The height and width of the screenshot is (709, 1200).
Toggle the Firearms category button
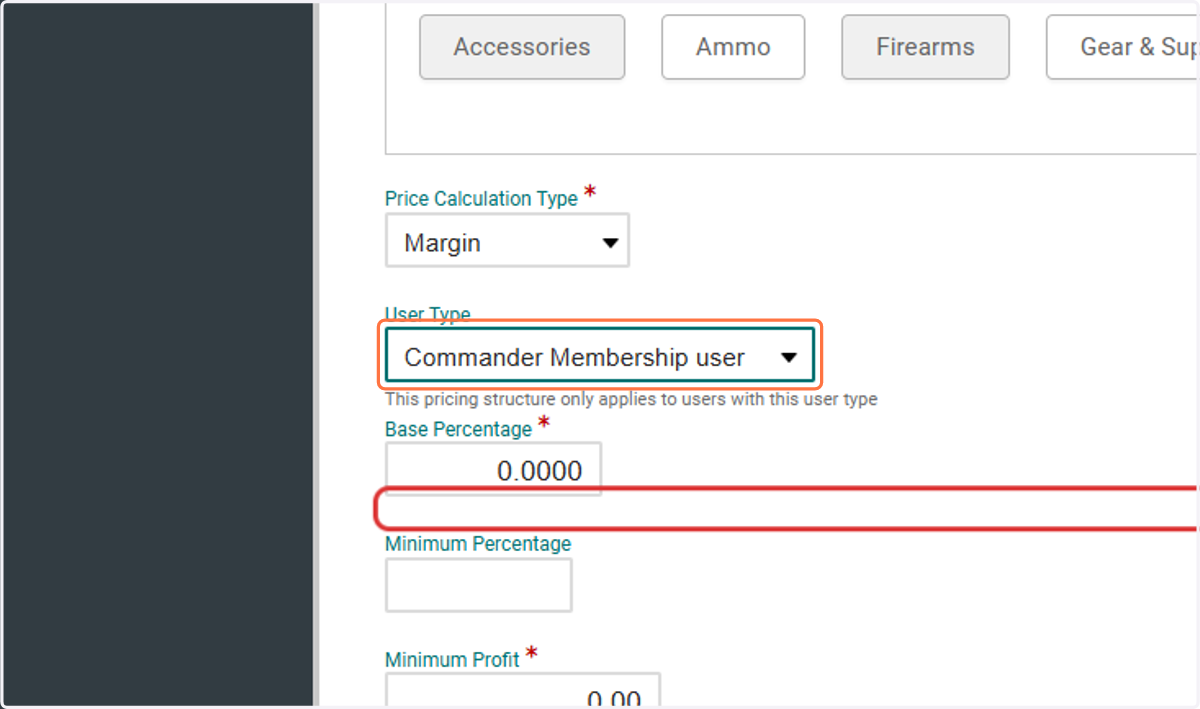tap(925, 47)
